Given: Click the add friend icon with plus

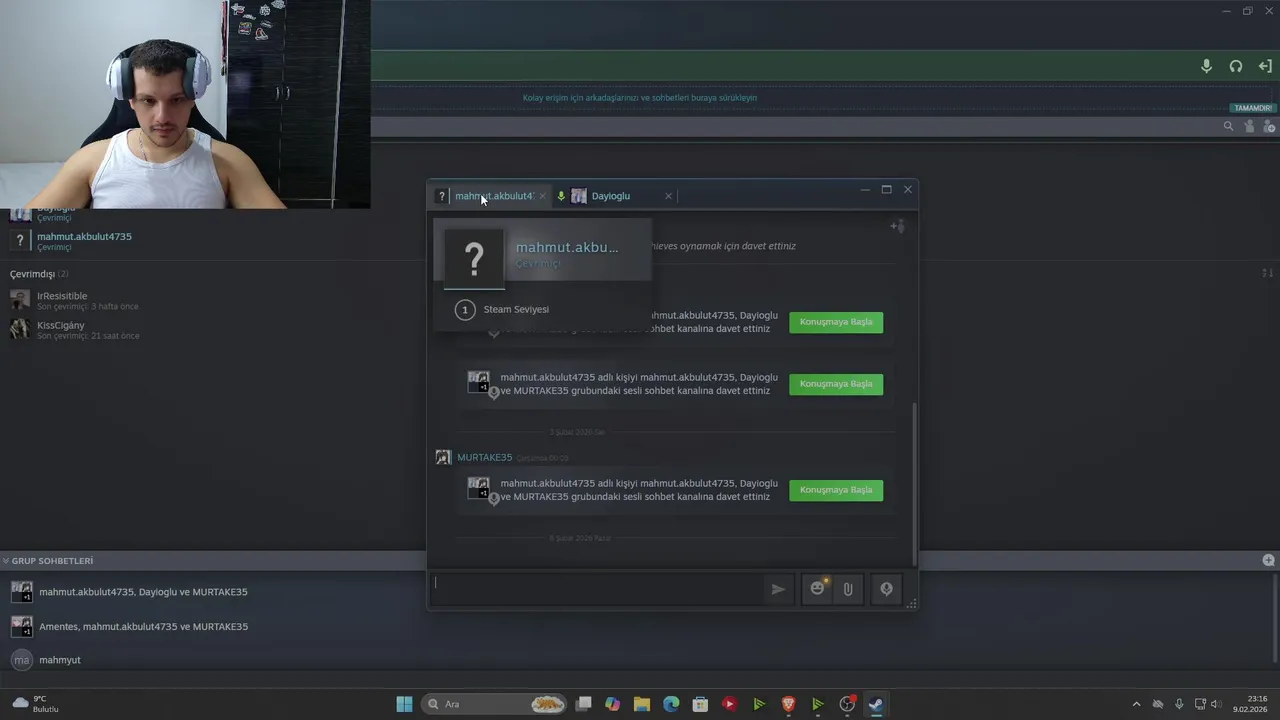Looking at the screenshot, I should pyautogui.click(x=1269, y=126).
